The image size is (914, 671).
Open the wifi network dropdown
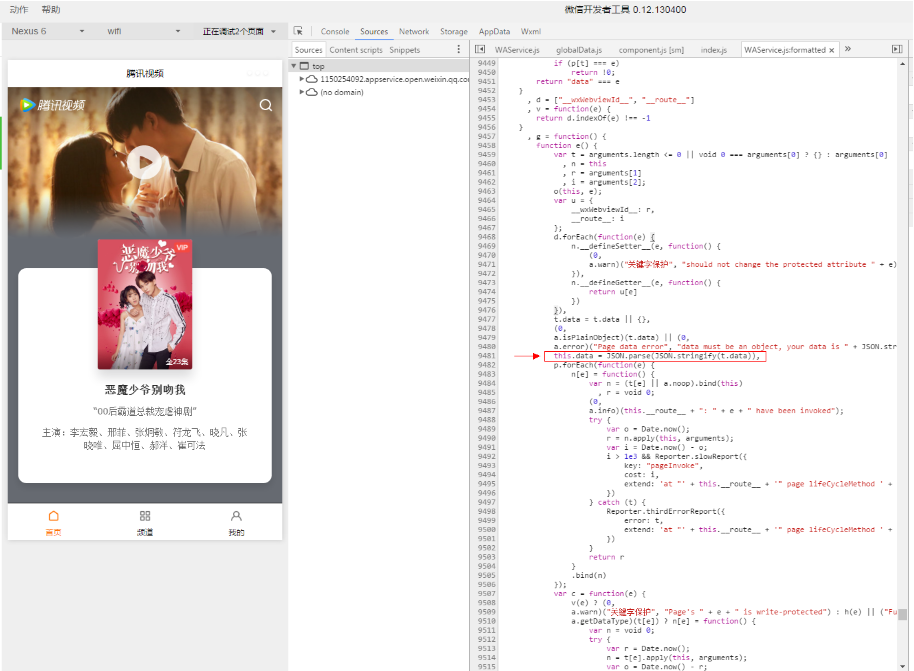tap(143, 31)
